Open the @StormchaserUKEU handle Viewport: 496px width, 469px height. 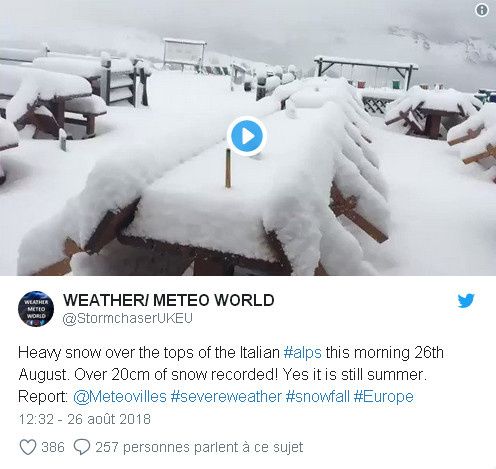pyautogui.click(x=128, y=318)
